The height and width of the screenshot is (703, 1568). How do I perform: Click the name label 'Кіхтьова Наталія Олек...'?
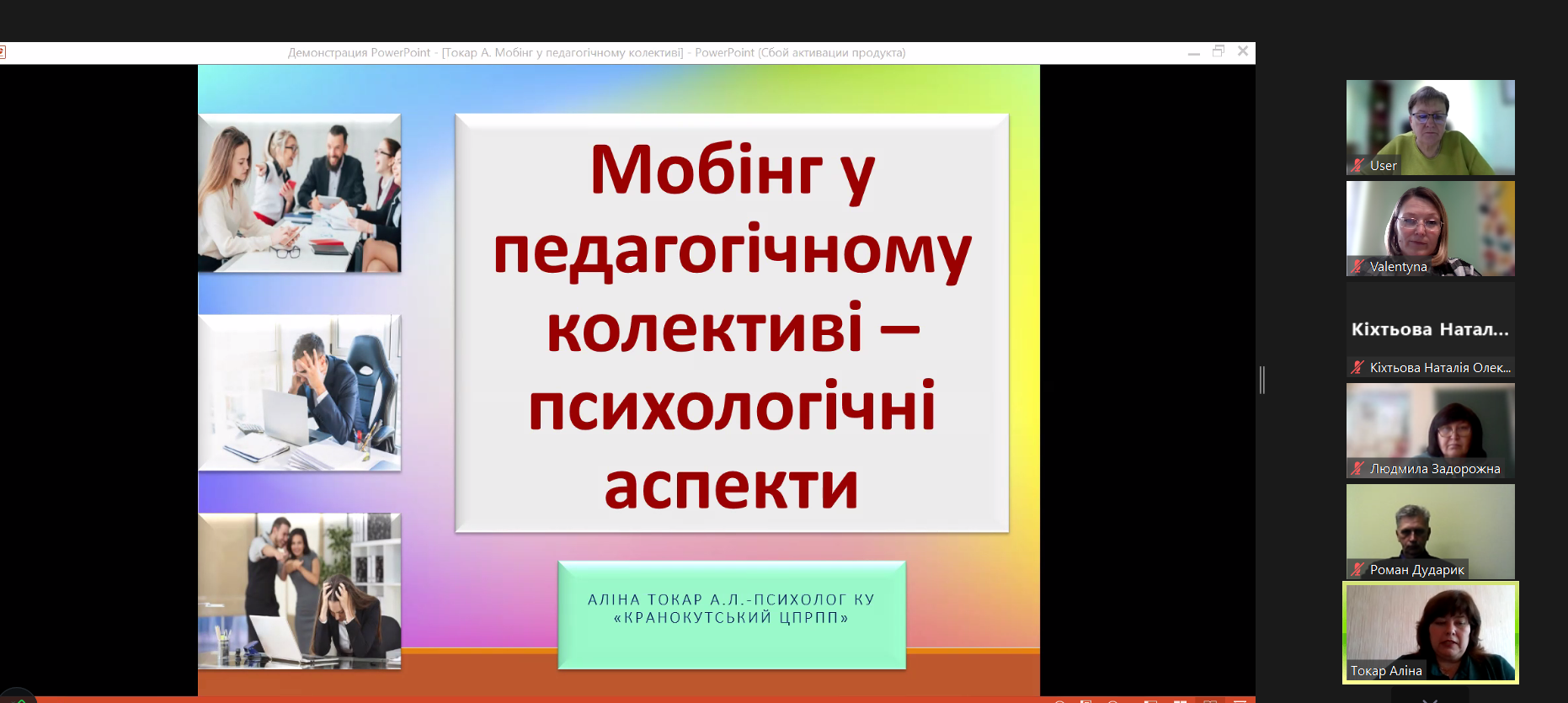pos(1440,368)
